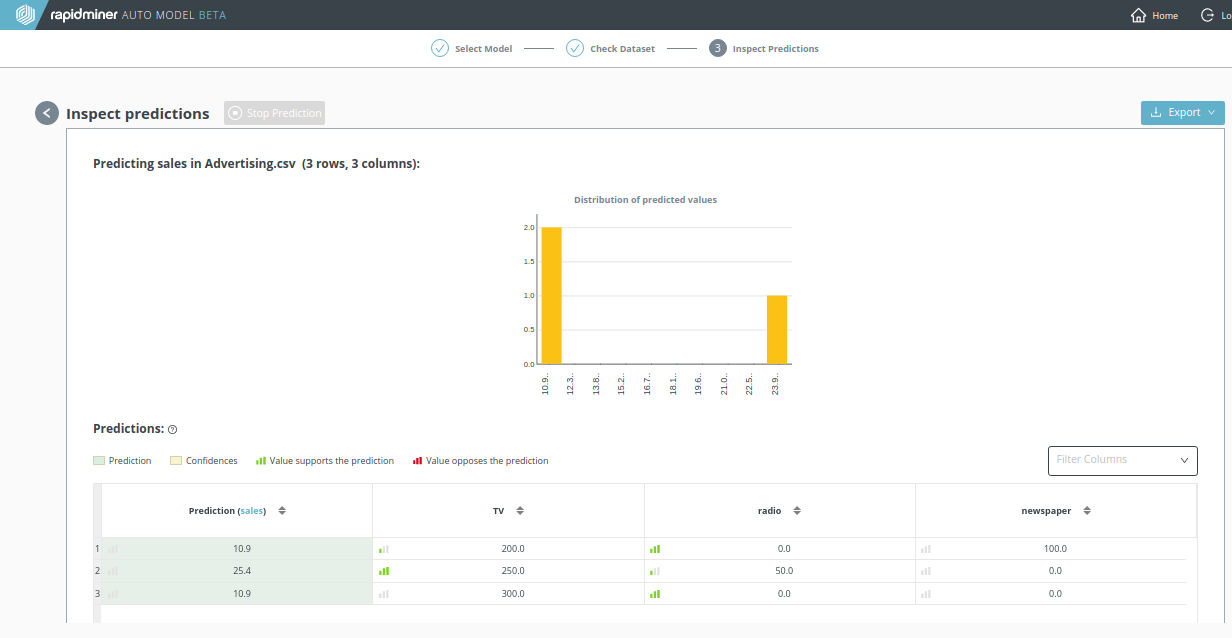Toggle sort on the radio column
The image size is (1232, 638).
pos(797,511)
